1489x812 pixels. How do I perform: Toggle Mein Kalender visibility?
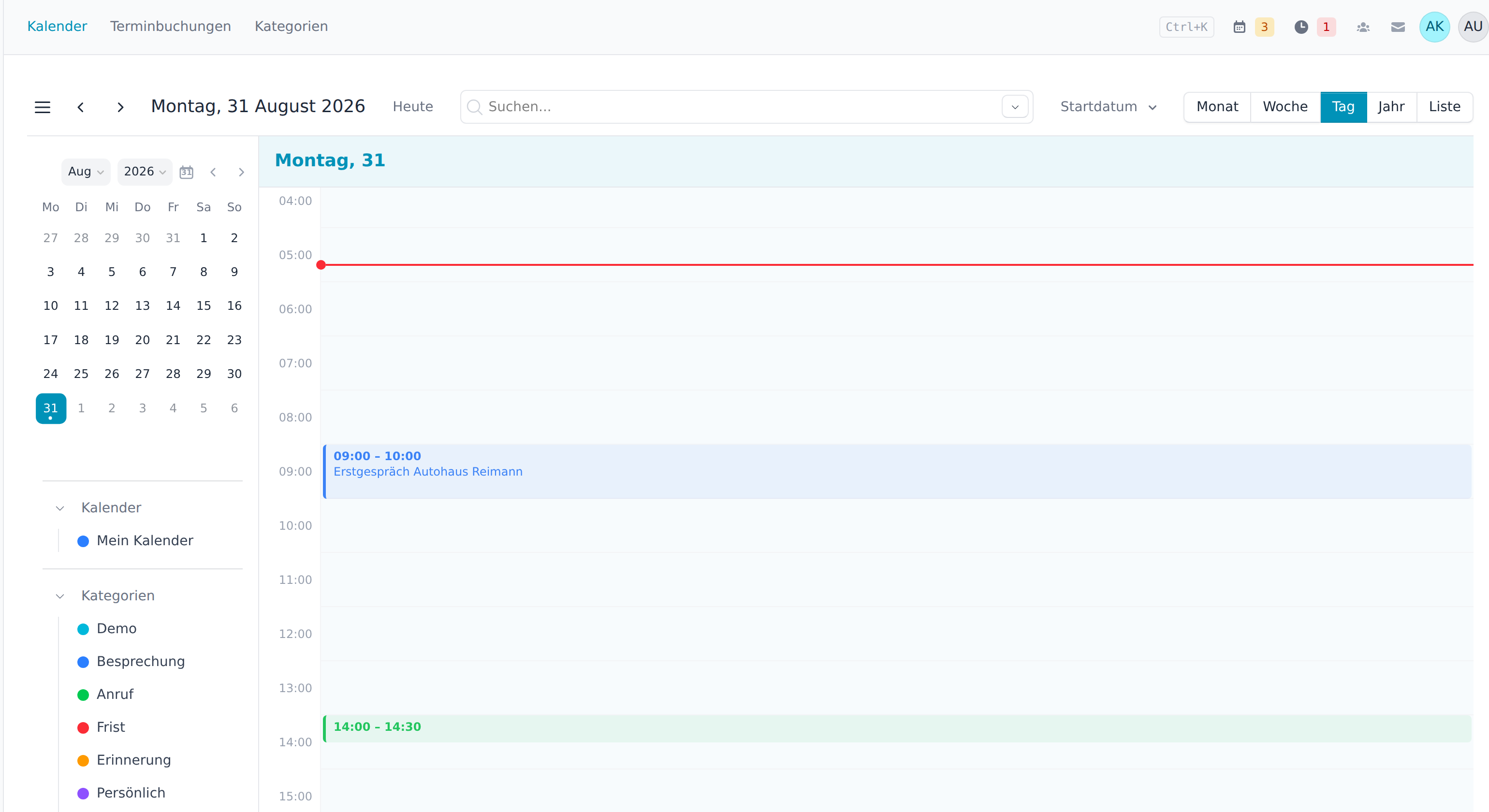135,541
